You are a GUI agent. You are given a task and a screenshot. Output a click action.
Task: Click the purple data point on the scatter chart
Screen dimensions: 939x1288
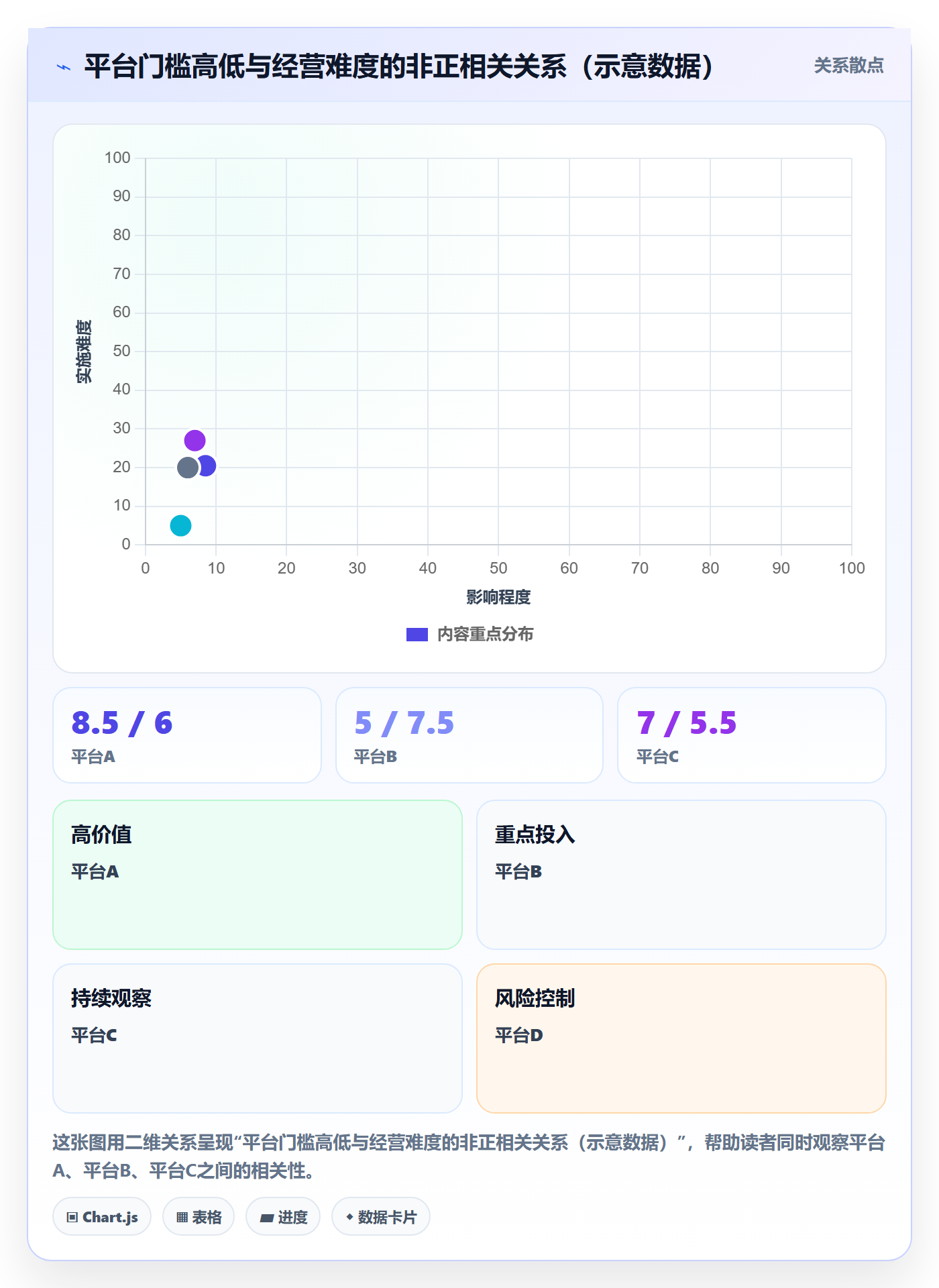point(195,441)
